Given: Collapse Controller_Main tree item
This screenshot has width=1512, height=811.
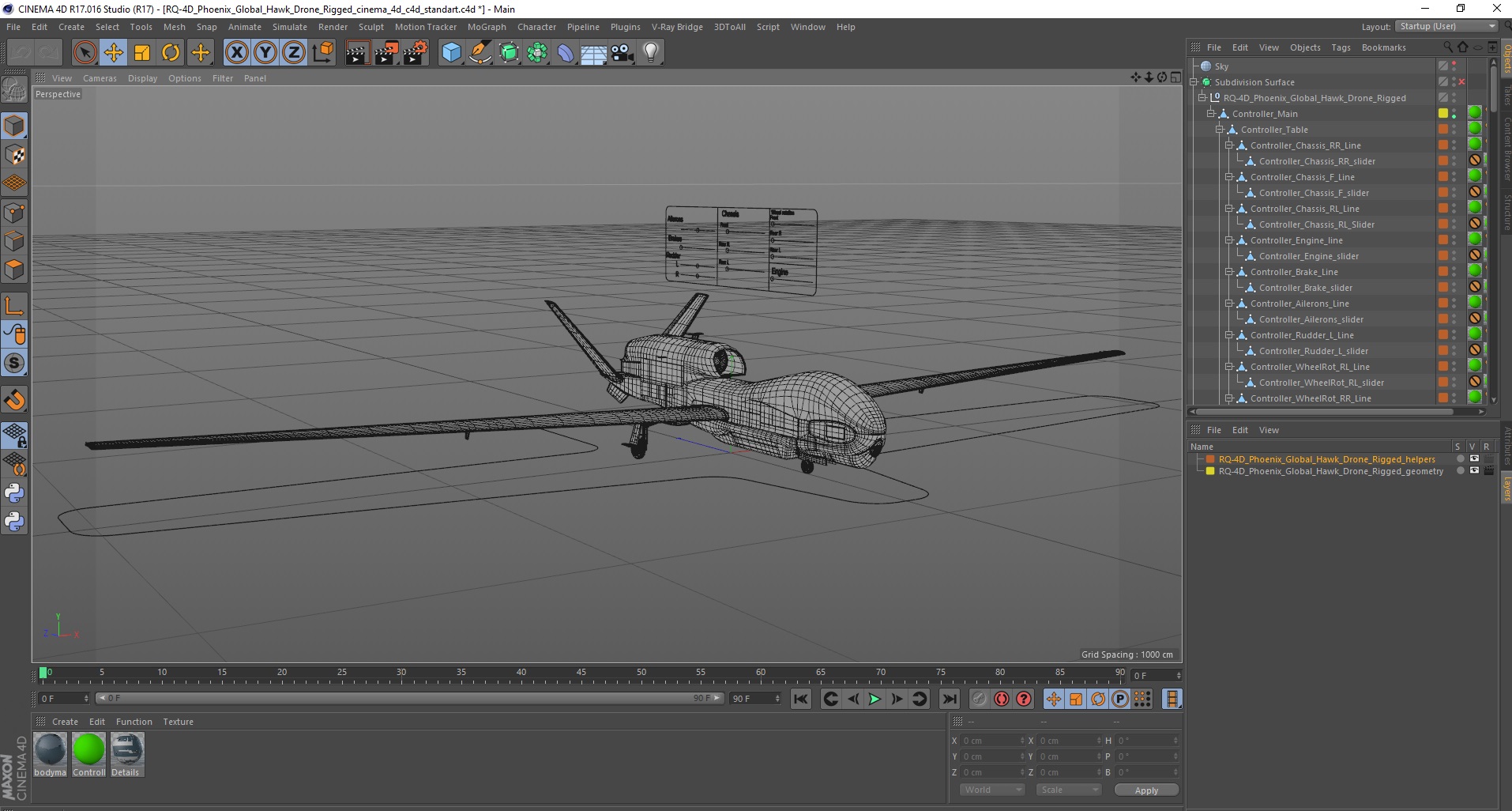Looking at the screenshot, I should 1210,114.
